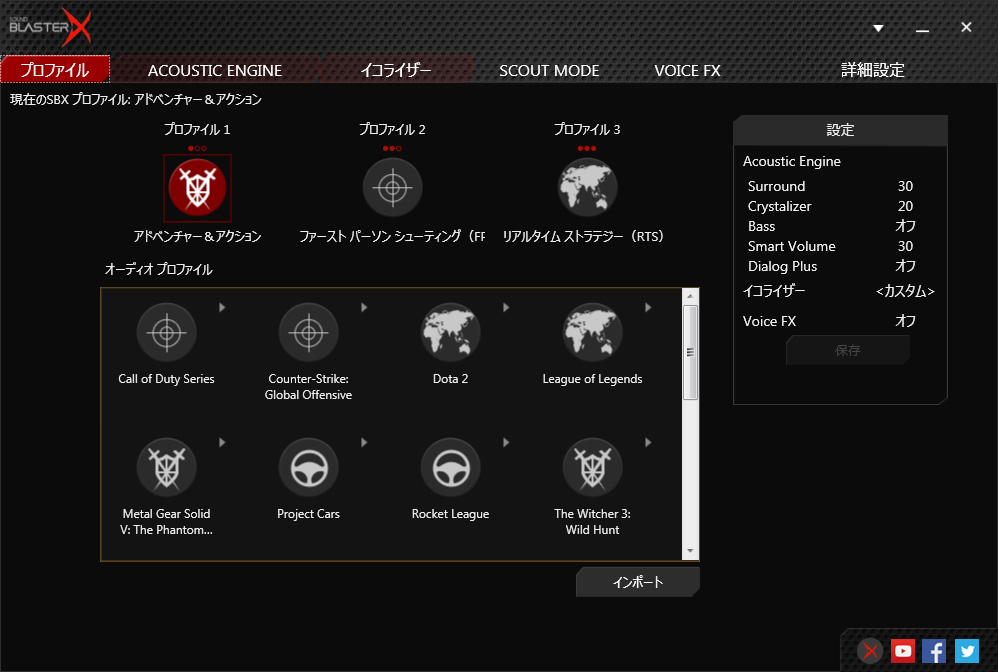Screen dimensions: 998x672
Task: Select the Profile 1 Adventure & Action shield icon
Action: (x=197, y=188)
